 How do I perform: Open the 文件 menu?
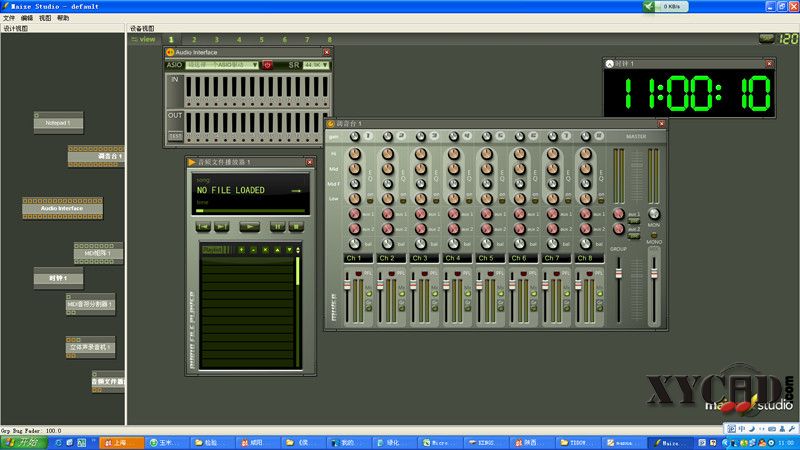tap(9, 18)
